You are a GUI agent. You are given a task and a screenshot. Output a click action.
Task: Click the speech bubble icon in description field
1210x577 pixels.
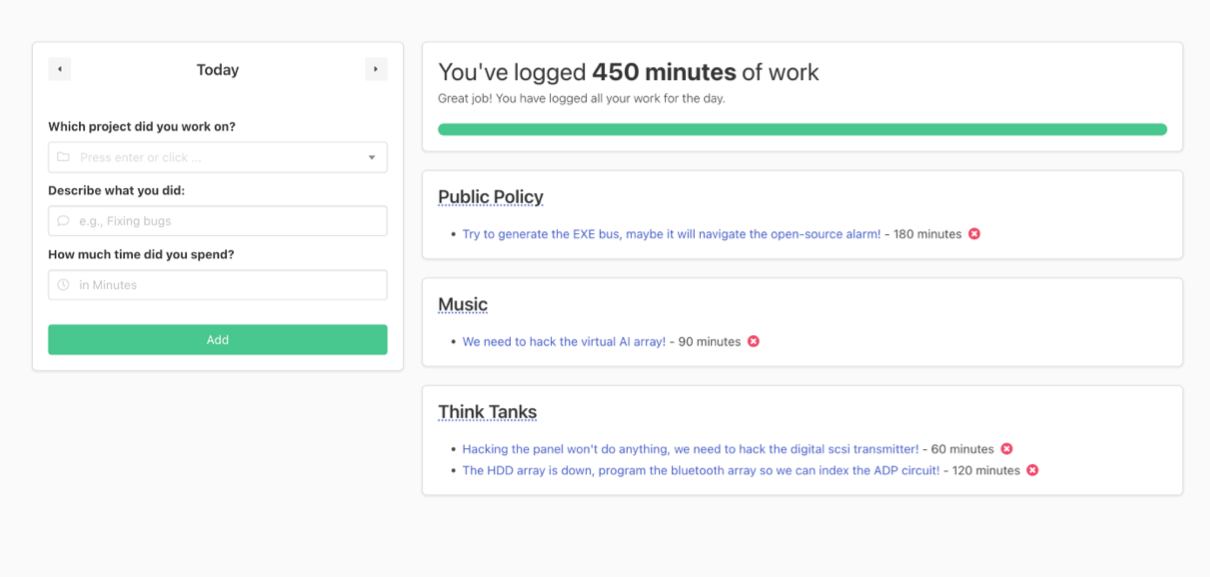coord(63,221)
